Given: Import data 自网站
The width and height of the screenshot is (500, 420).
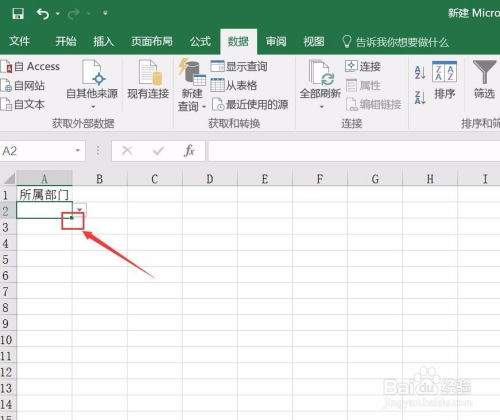Looking at the screenshot, I should pos(23,86).
